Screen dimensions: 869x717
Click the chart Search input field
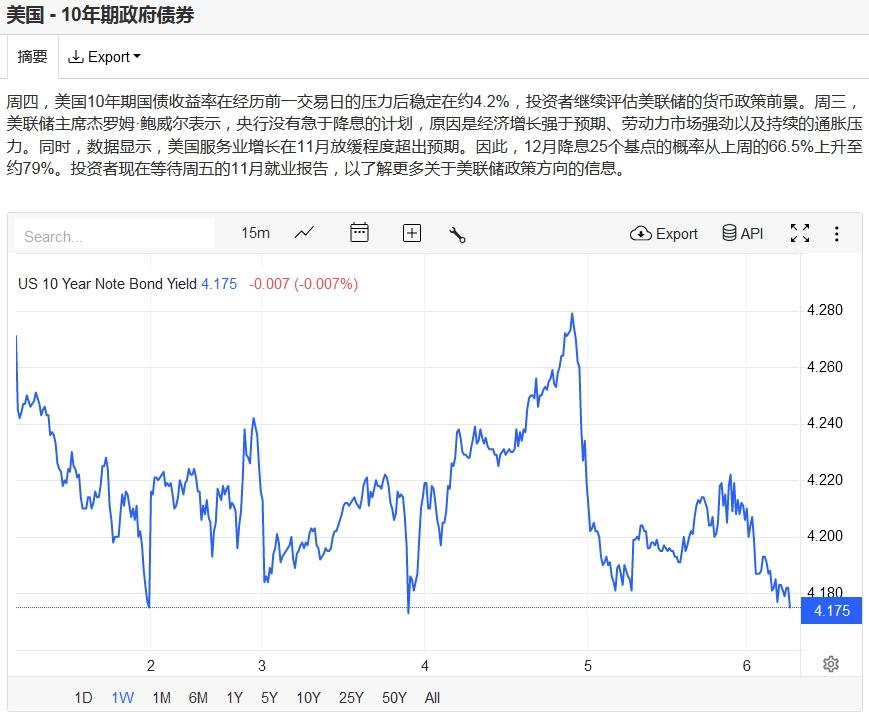point(114,234)
